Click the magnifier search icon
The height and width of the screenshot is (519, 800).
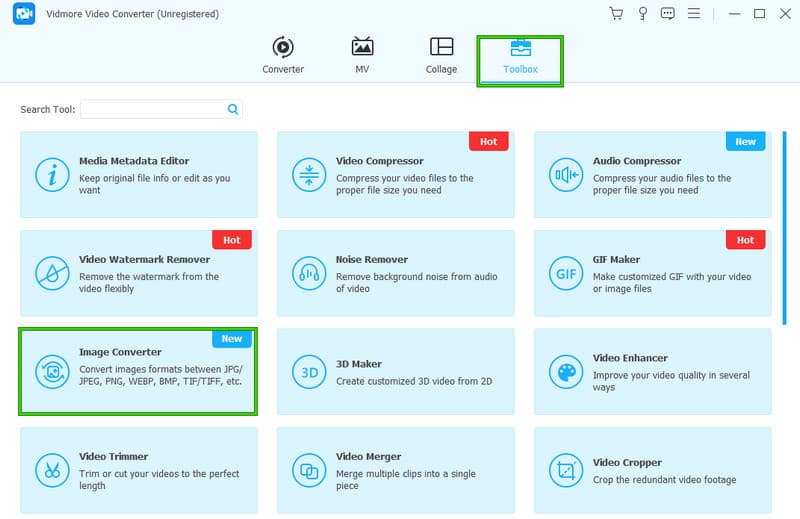pyautogui.click(x=233, y=109)
